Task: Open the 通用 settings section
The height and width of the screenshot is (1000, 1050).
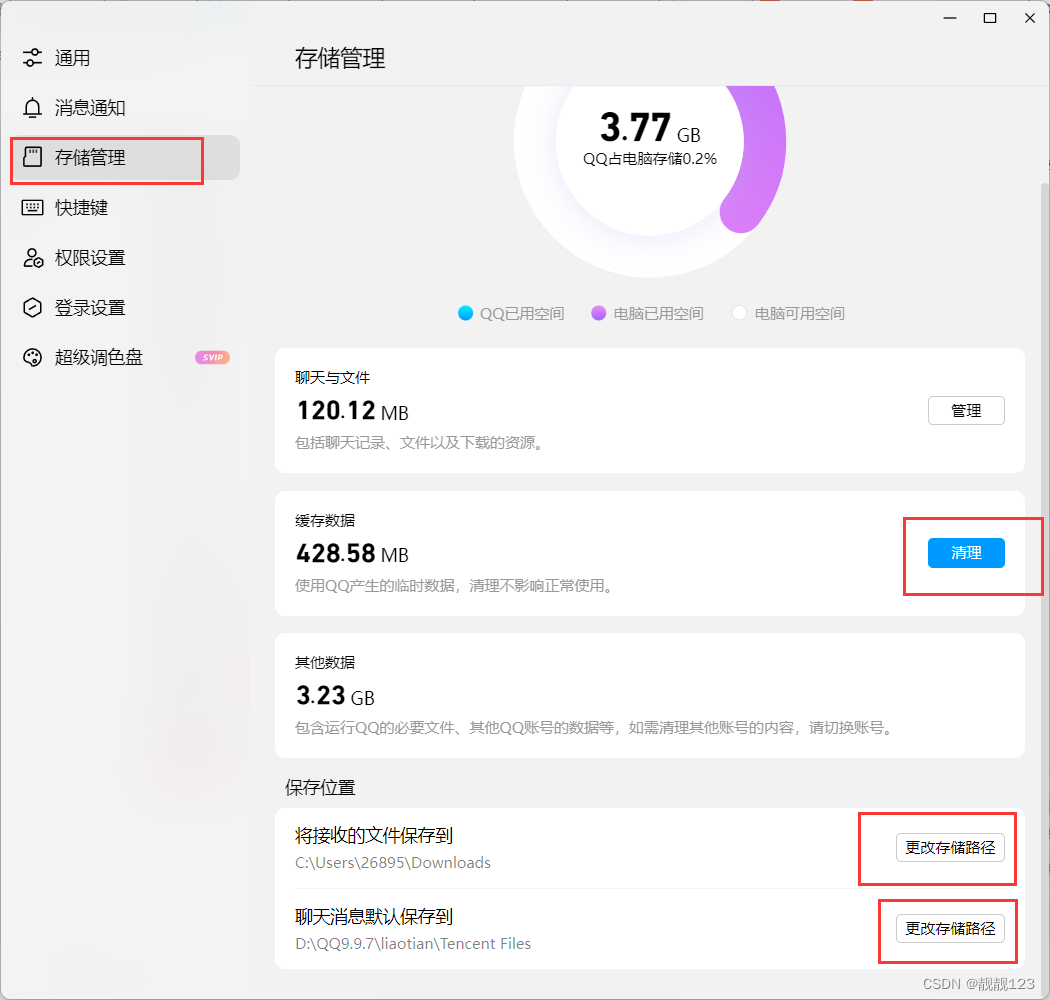Action: click(x=125, y=58)
